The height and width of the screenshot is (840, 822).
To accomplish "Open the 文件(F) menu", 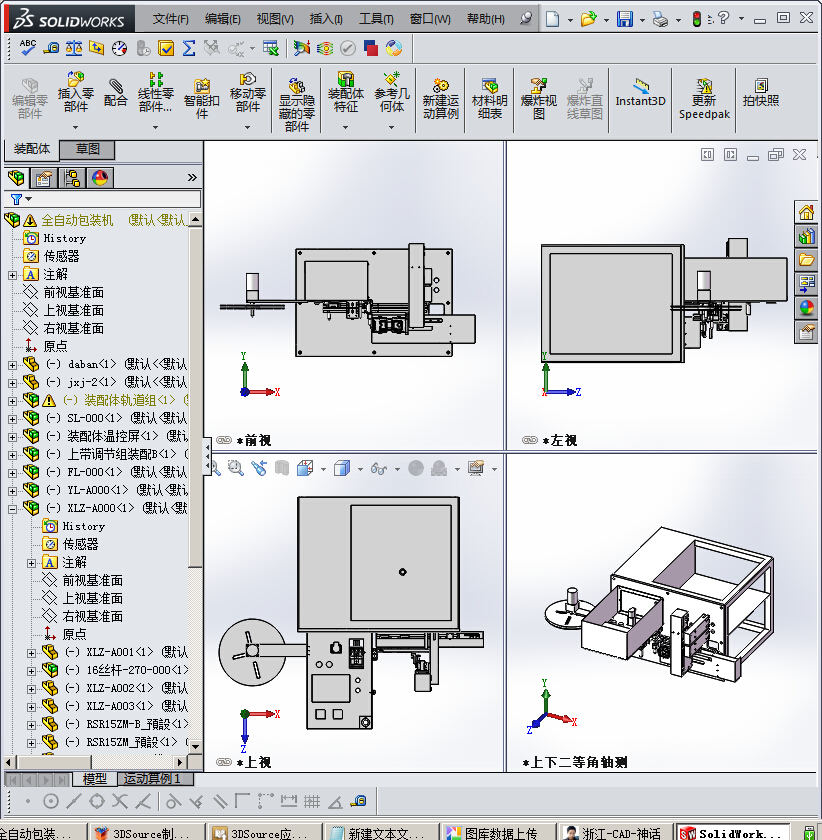I will 170,19.
